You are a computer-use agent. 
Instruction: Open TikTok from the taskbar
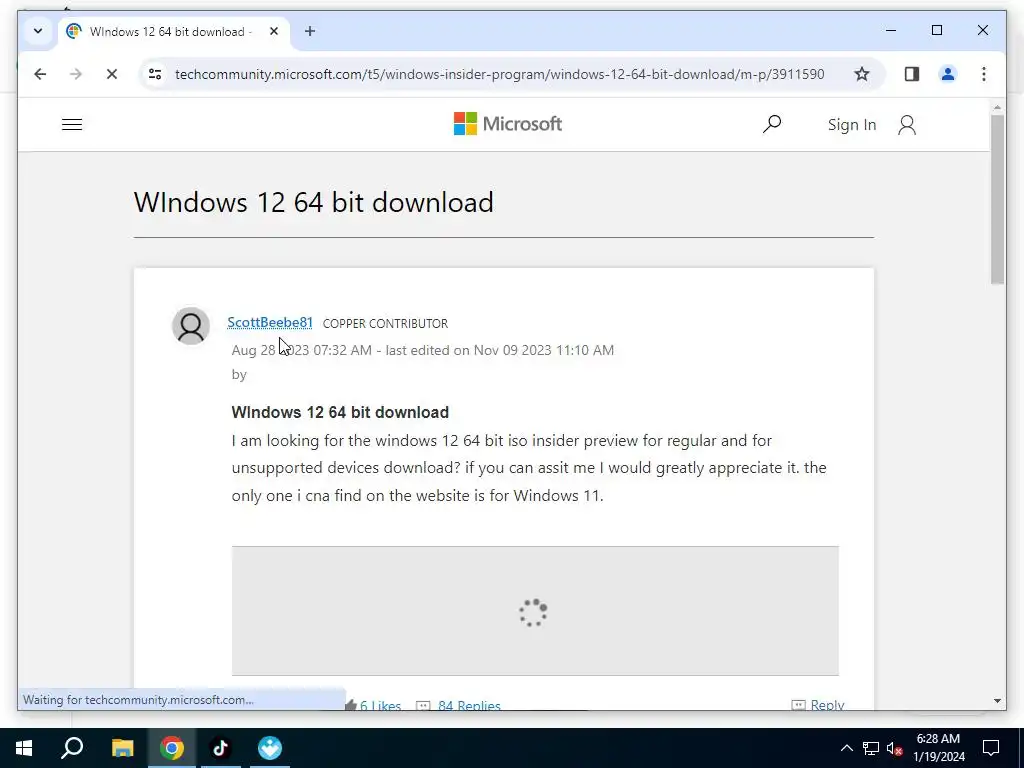(220, 748)
